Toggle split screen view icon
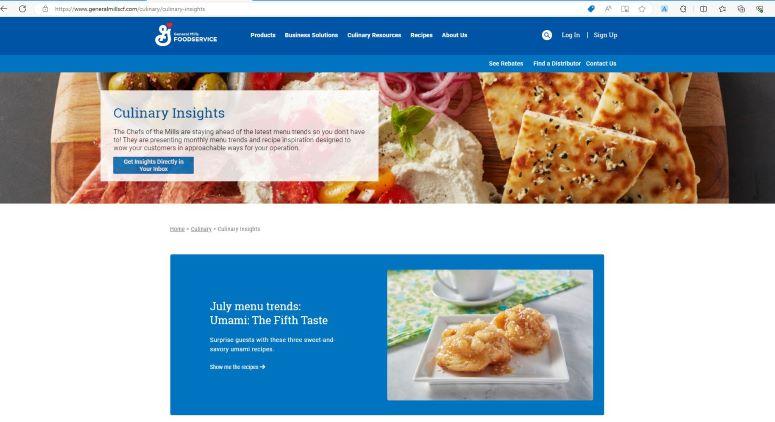 (x=703, y=9)
